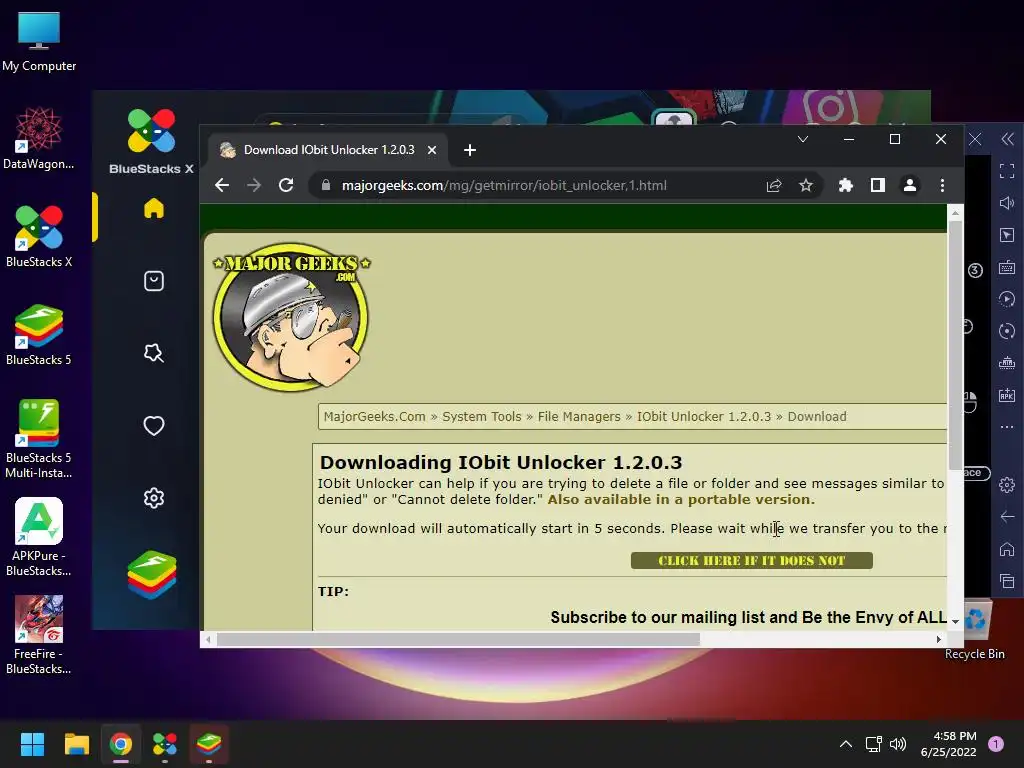The width and height of the screenshot is (1024, 768).
Task: Open keyboard controls in BlueStacks toolbar
Action: click(x=1007, y=267)
